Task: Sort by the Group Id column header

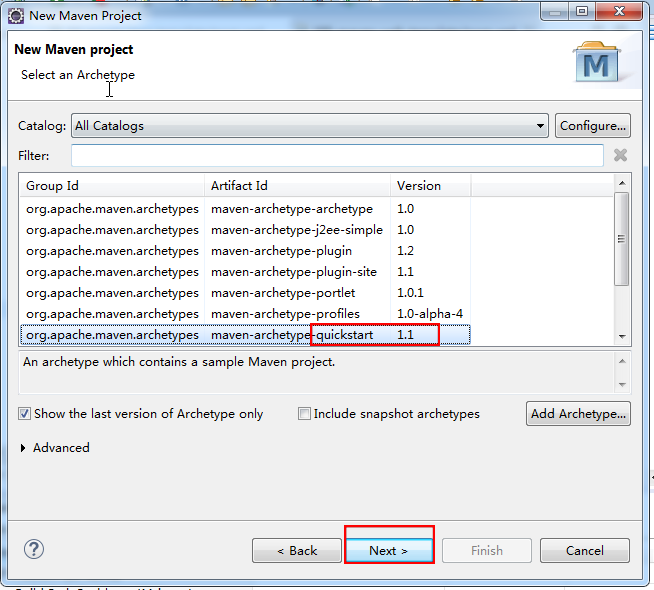Action: (x=112, y=186)
